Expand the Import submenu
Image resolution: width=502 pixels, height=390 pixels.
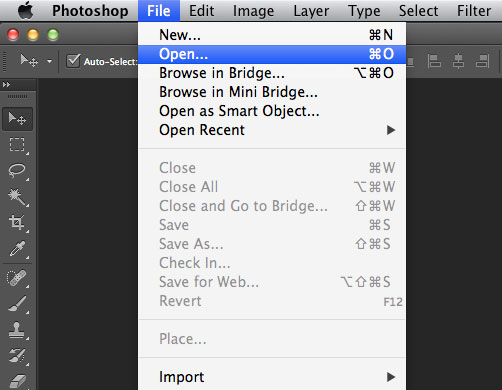[272, 377]
